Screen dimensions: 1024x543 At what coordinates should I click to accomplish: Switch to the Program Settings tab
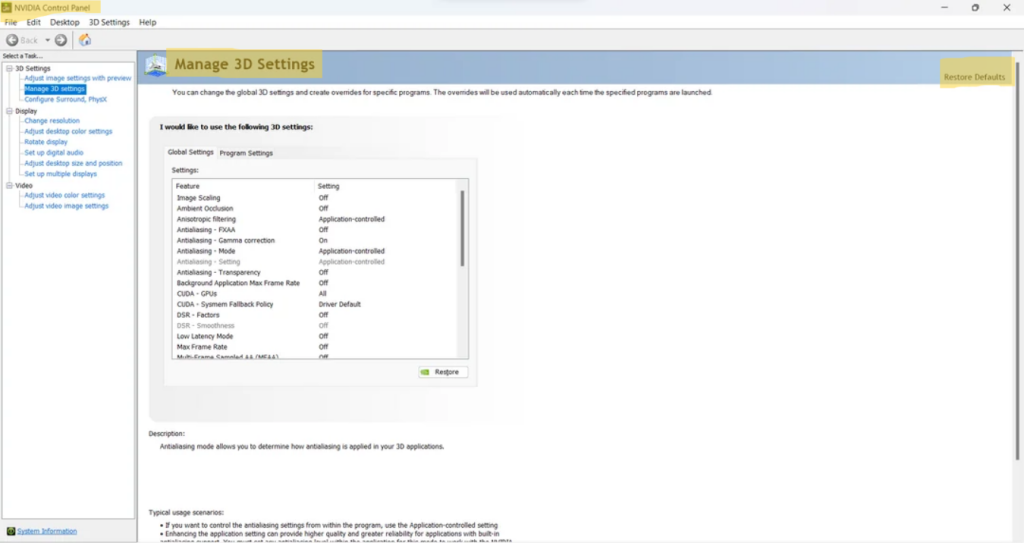coord(246,153)
